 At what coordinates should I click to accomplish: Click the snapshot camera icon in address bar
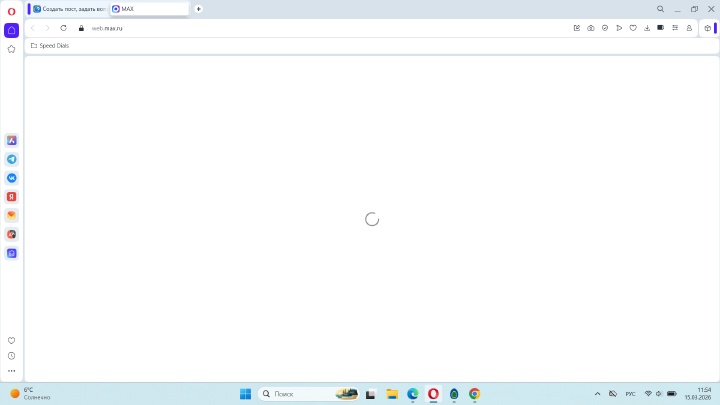pos(590,28)
